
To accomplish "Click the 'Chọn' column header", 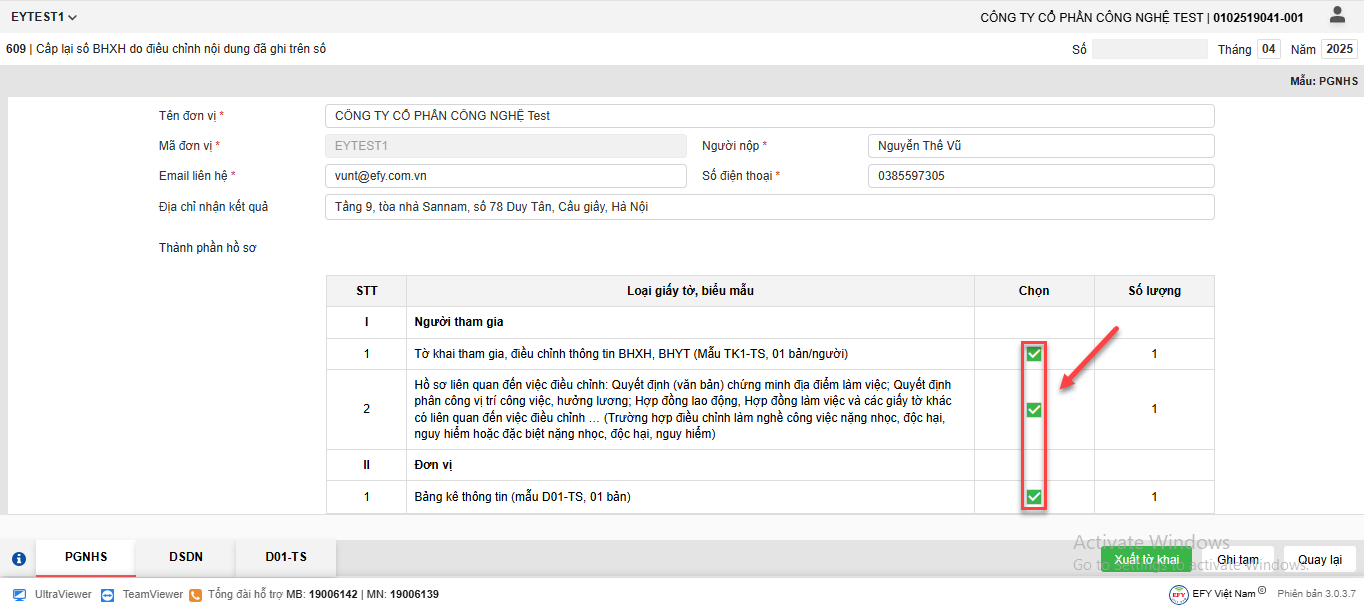I will (1034, 291).
